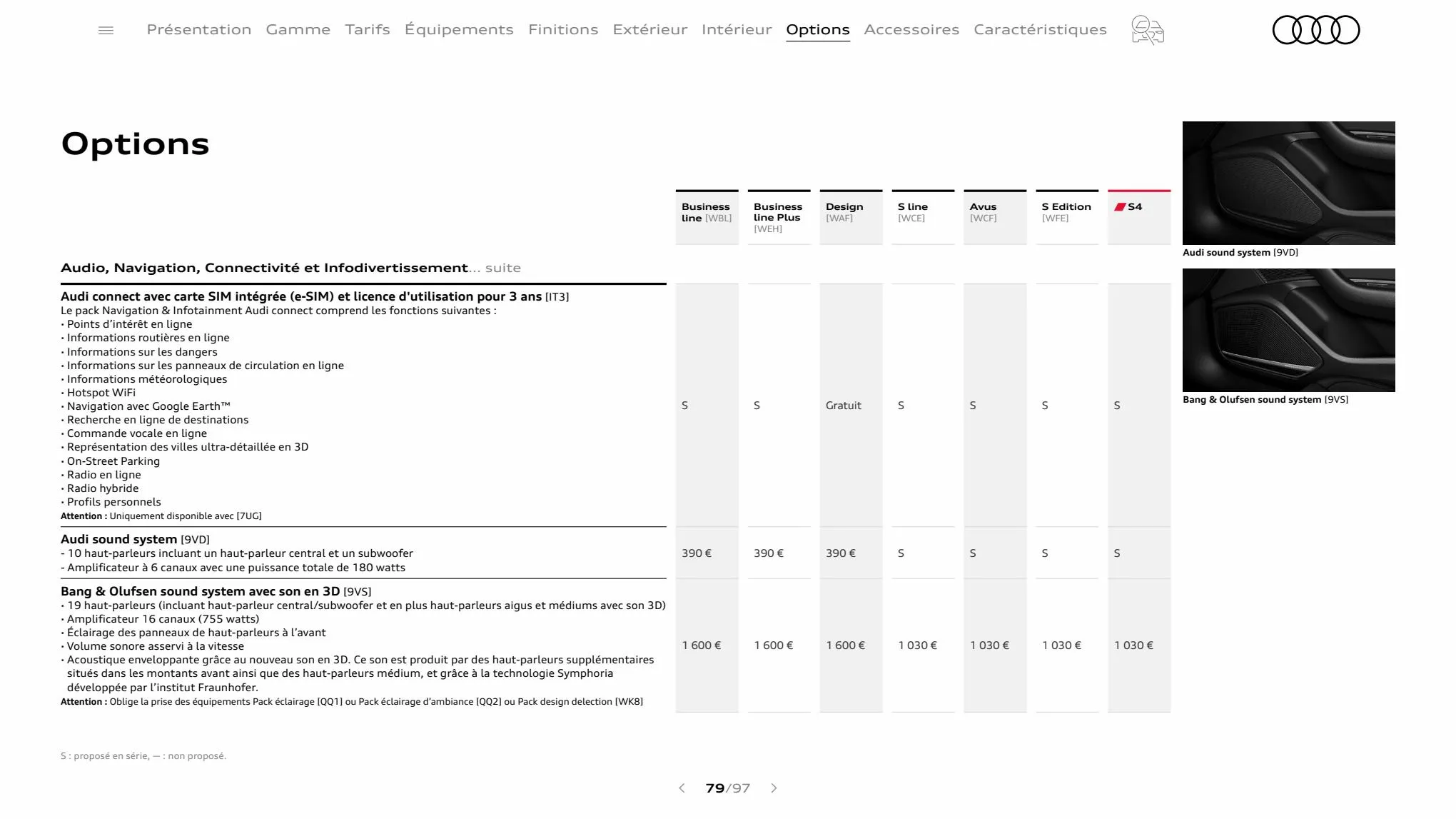Image resolution: width=1456 pixels, height=819 pixels.
Task: Click the Audi four rings logo
Action: [1316, 30]
